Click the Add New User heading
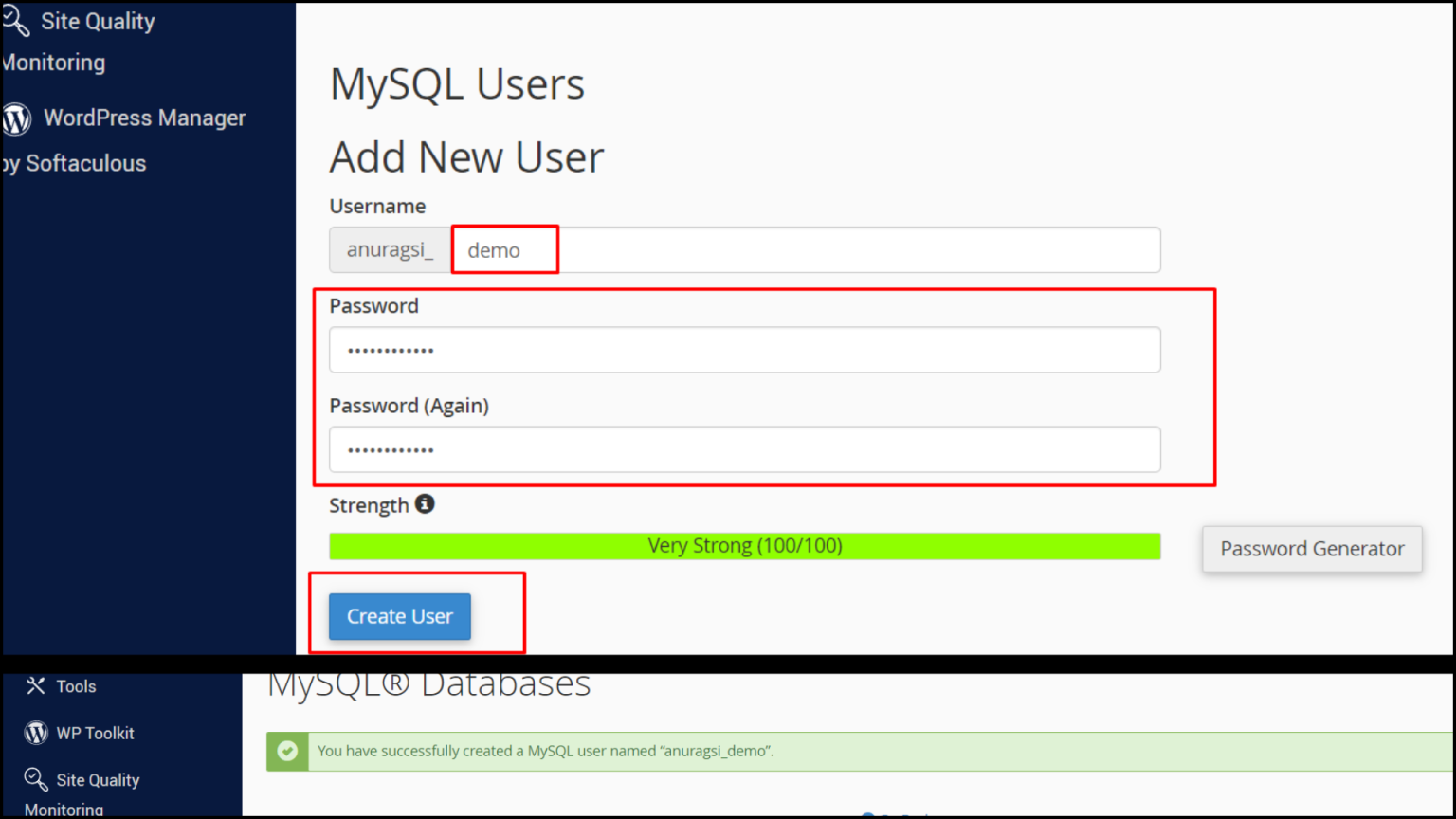 pos(466,156)
